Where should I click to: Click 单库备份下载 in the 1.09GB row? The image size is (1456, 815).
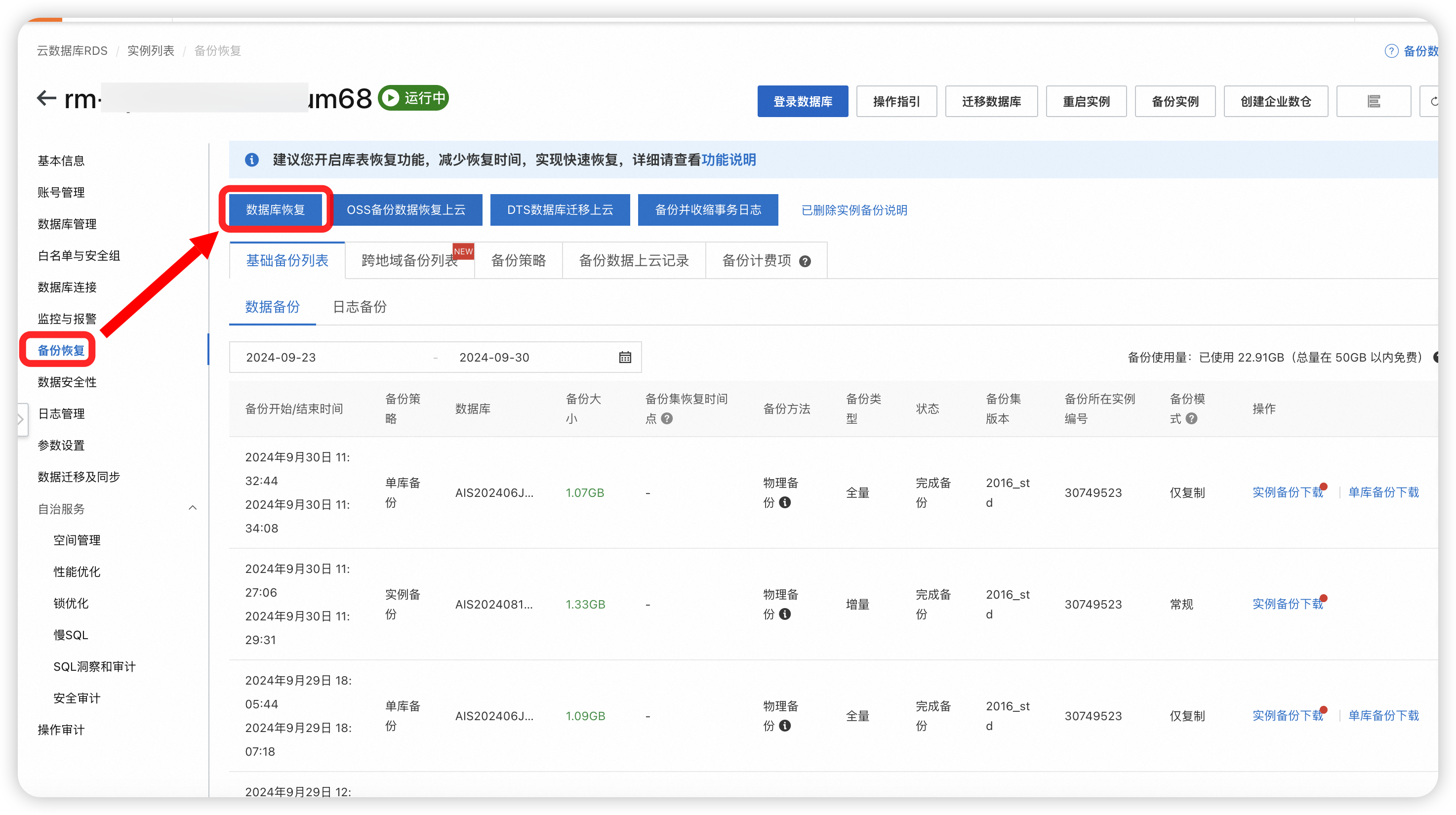(1384, 716)
